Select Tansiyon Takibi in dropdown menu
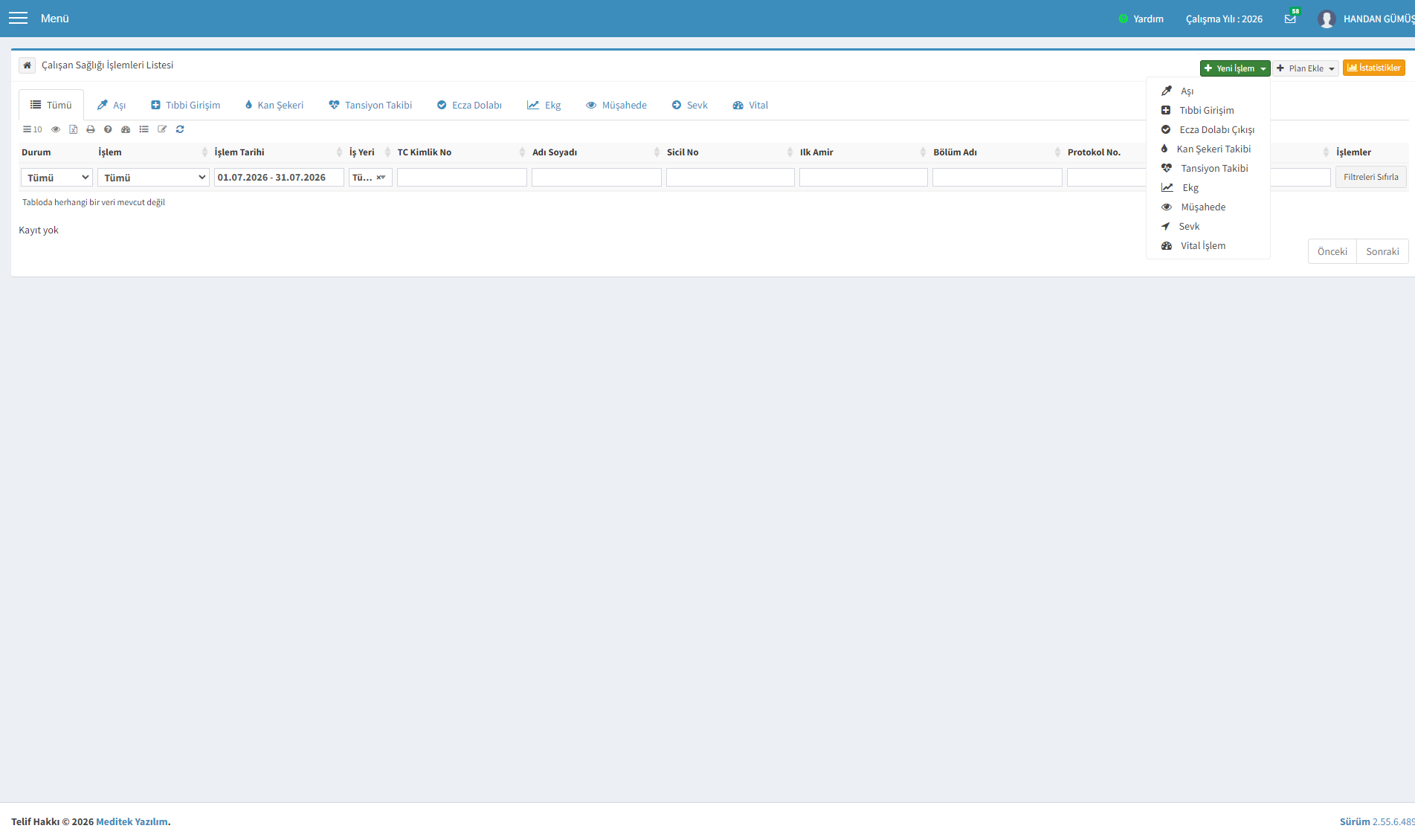1415x840 pixels. coord(1208,168)
